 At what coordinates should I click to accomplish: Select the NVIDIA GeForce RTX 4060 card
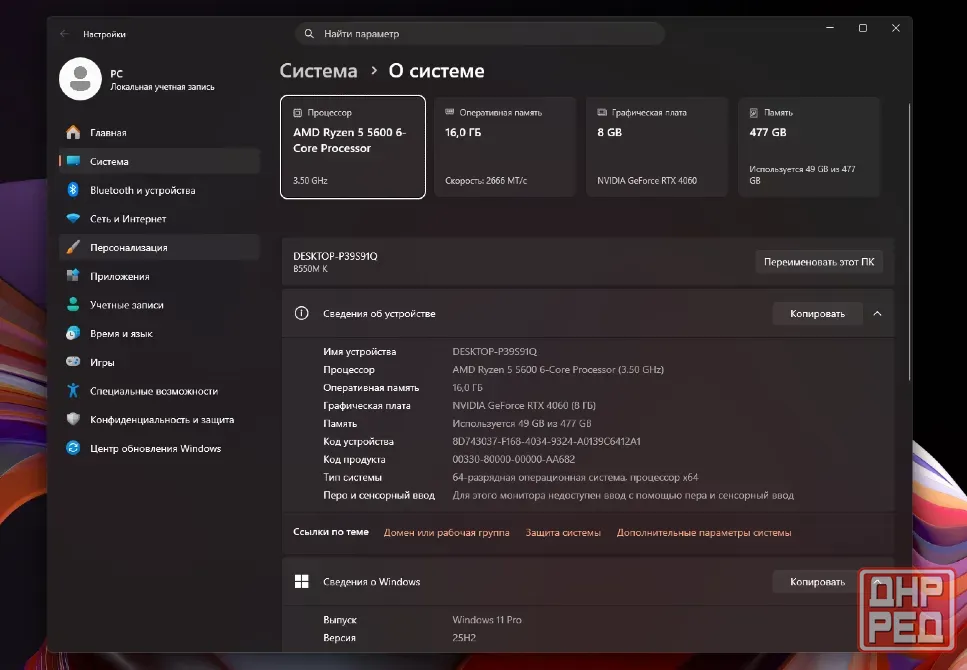point(657,147)
